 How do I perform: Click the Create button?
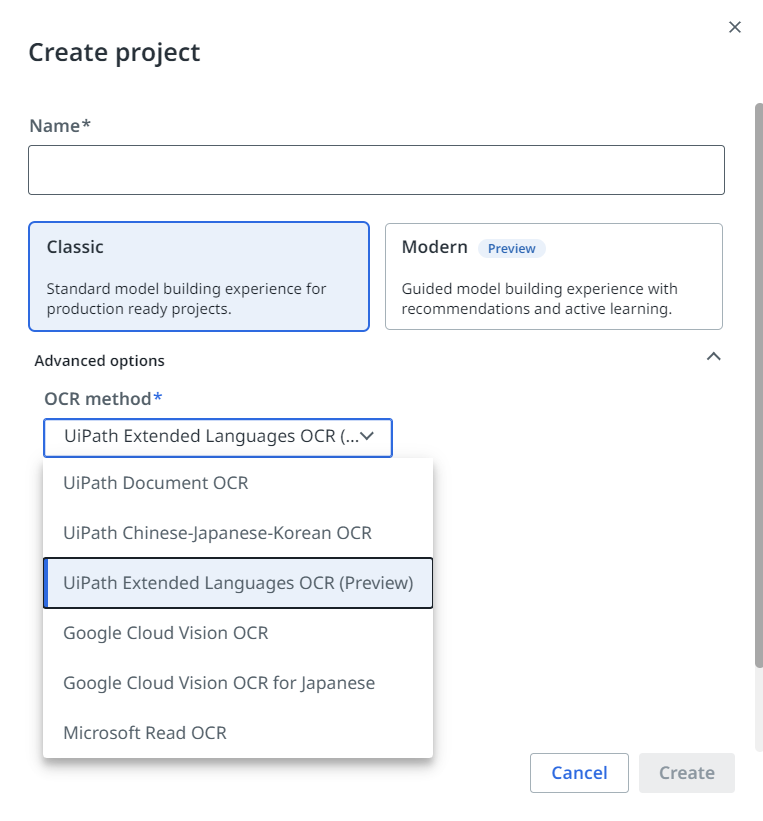tap(686, 773)
